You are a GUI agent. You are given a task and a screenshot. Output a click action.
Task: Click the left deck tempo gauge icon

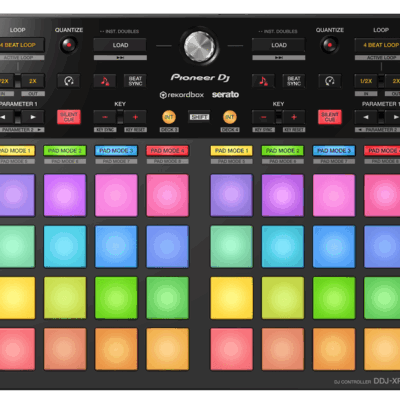tap(69, 81)
